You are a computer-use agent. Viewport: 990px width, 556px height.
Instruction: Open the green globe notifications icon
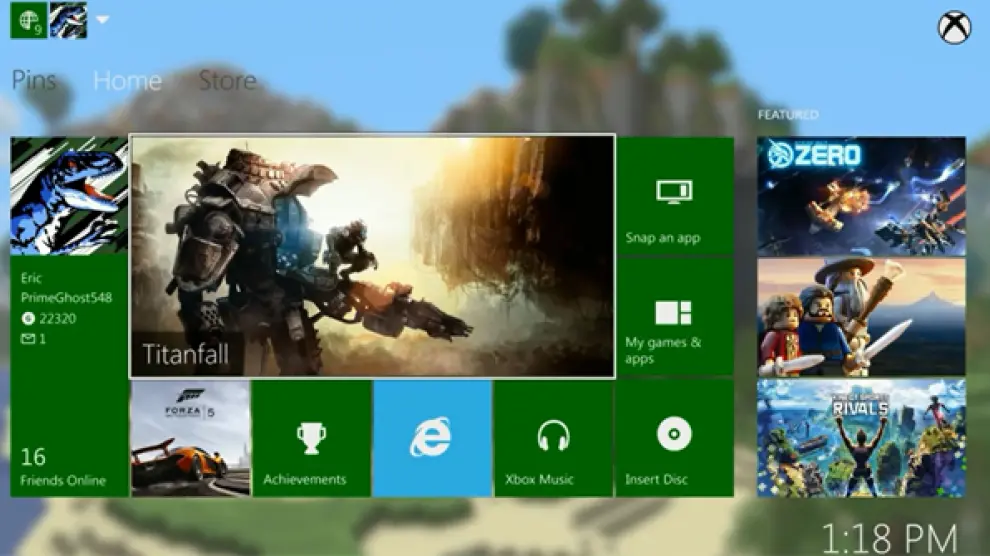(x=28, y=21)
